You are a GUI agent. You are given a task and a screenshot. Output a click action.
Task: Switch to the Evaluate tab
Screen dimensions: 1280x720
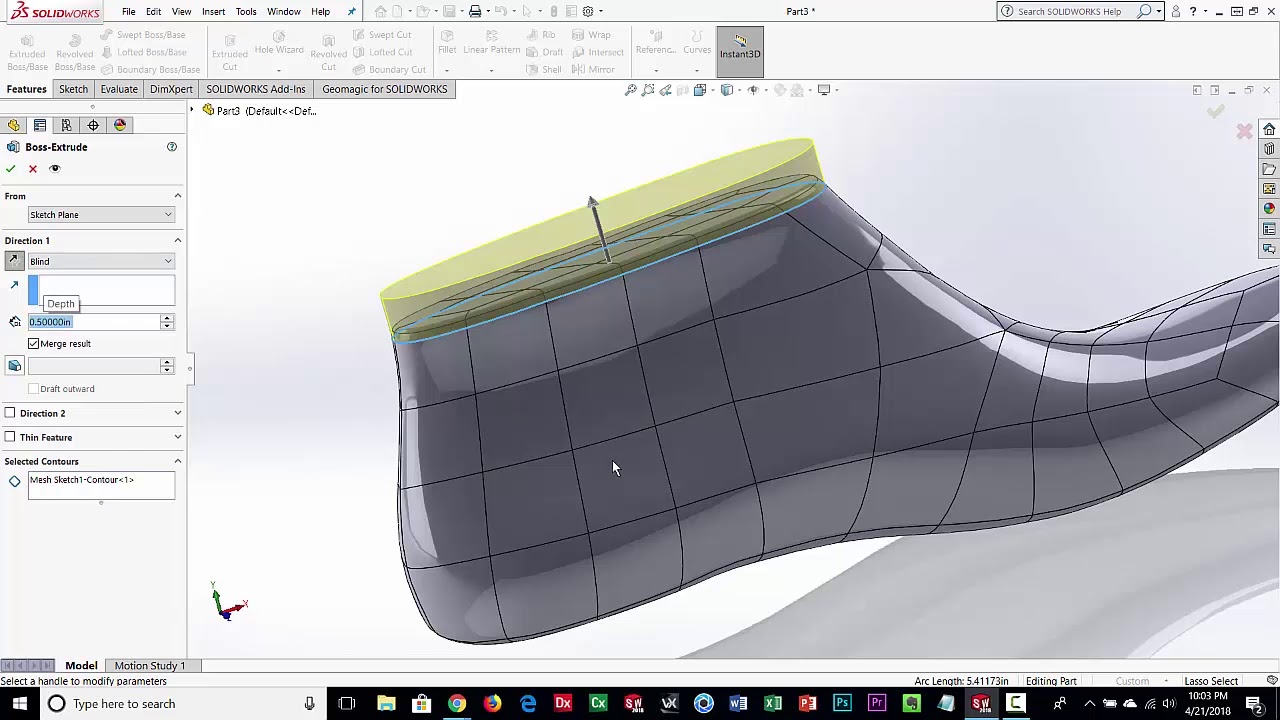pyautogui.click(x=119, y=89)
